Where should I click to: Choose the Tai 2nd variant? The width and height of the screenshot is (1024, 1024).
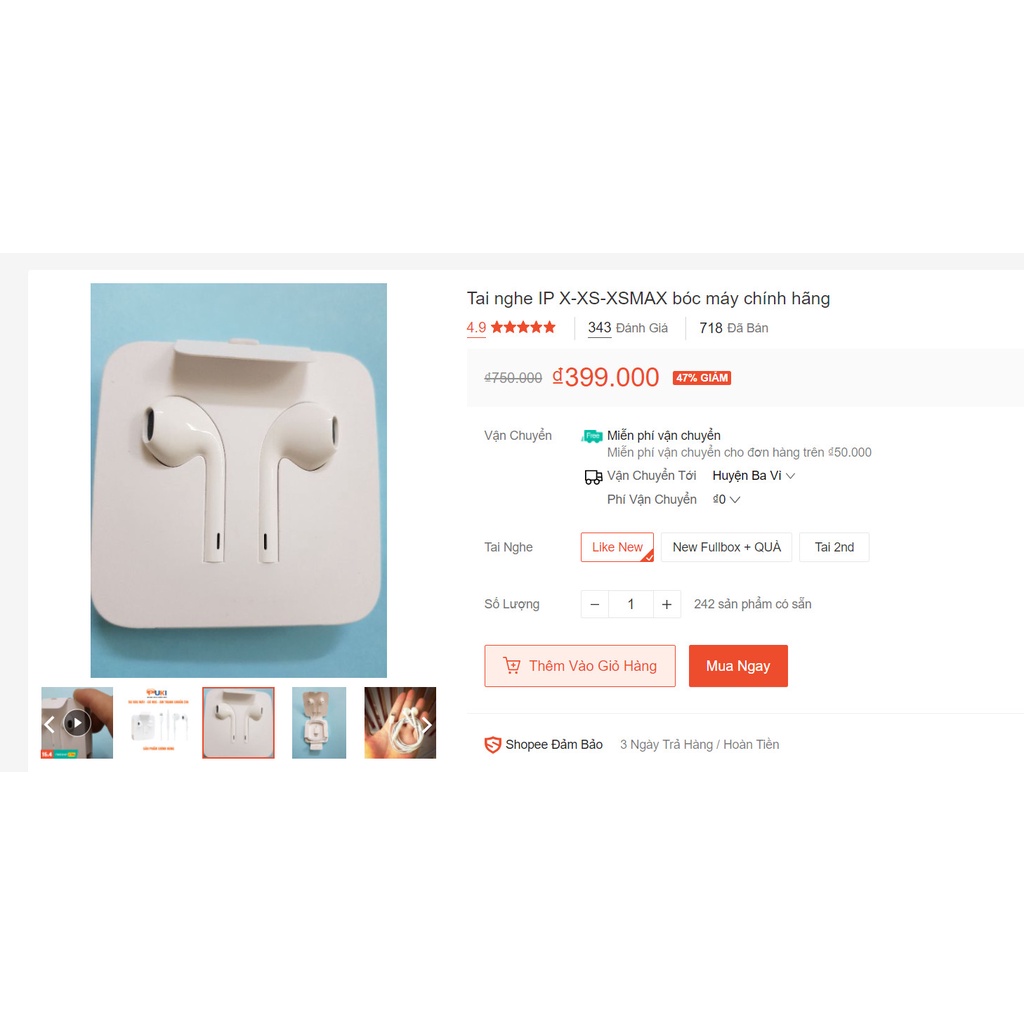834,547
